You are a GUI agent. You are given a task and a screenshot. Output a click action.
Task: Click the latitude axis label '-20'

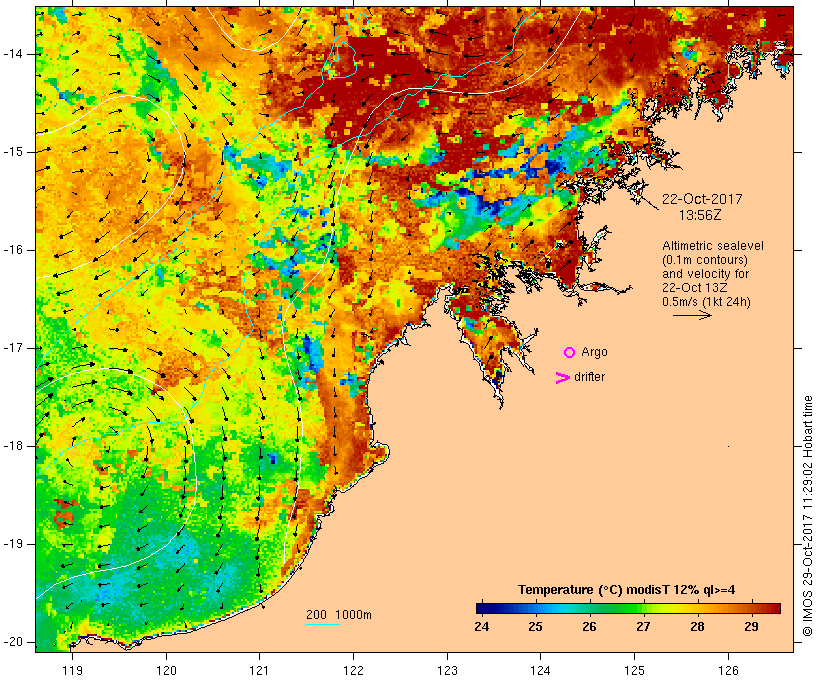point(13,642)
